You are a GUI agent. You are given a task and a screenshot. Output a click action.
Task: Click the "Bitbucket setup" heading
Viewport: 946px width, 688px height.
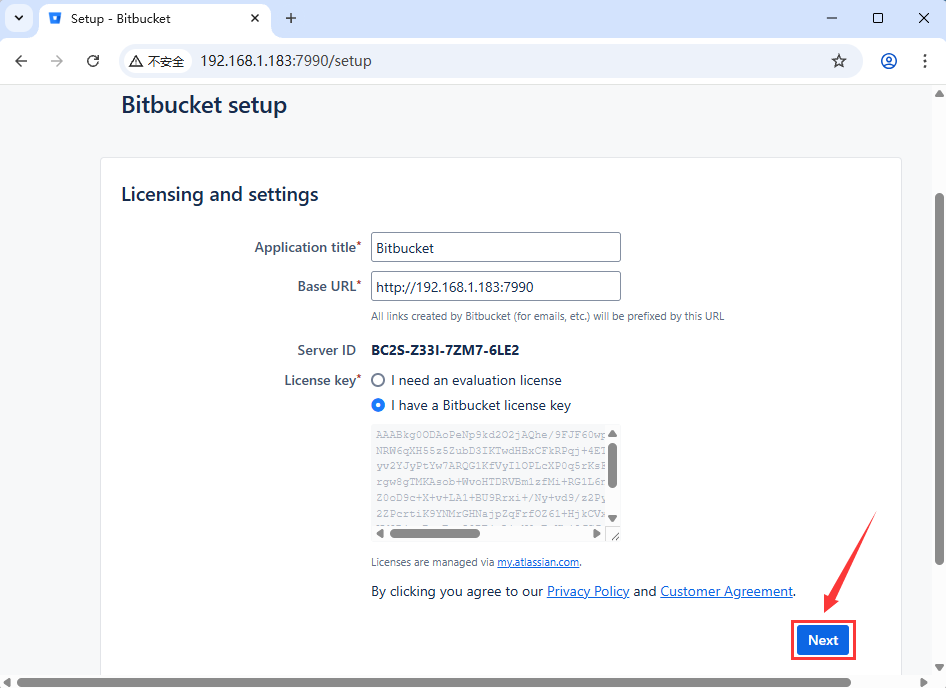tap(204, 105)
